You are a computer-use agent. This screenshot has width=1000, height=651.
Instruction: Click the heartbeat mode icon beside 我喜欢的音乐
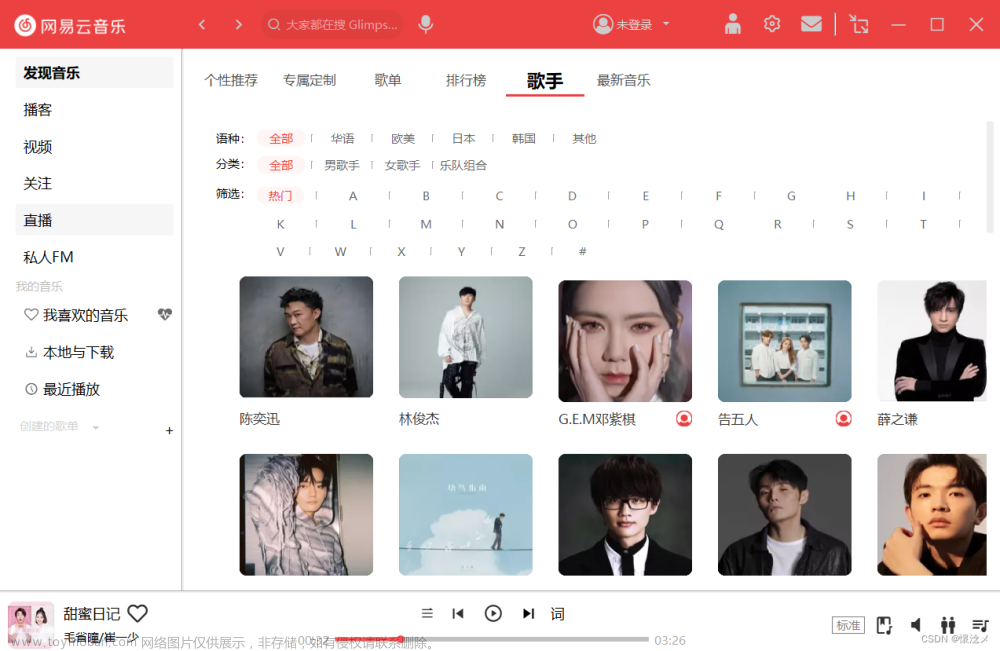click(x=165, y=314)
